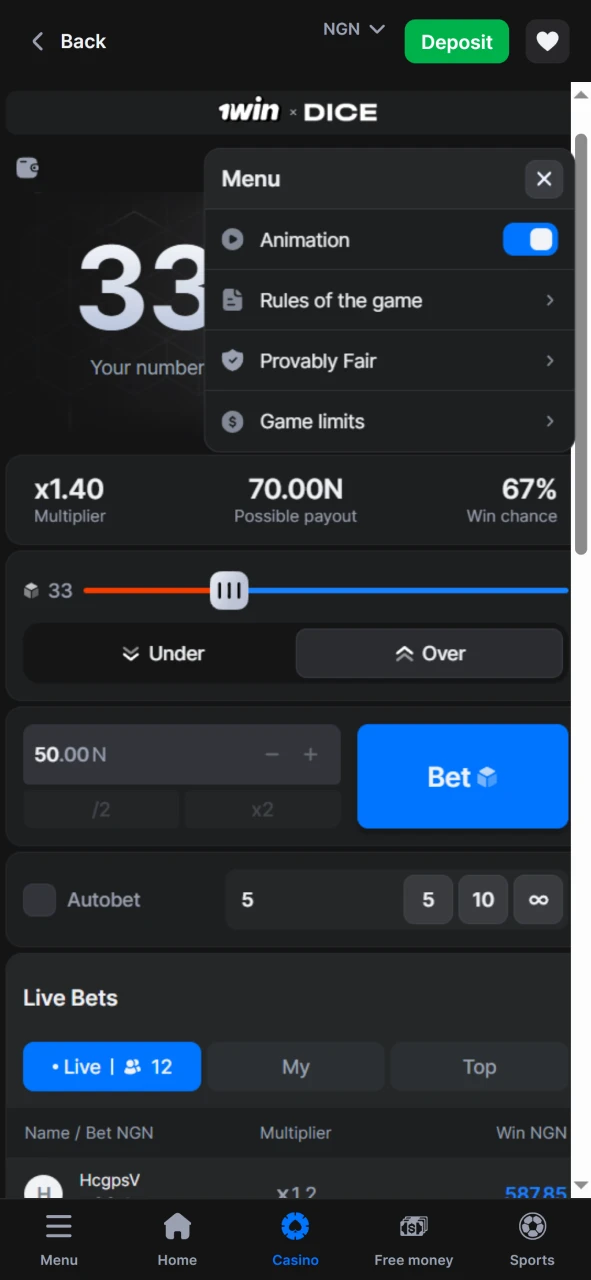The height and width of the screenshot is (1280, 591).
Task: Open the hamburger Menu icon bottom left
Action: [x=59, y=1226]
